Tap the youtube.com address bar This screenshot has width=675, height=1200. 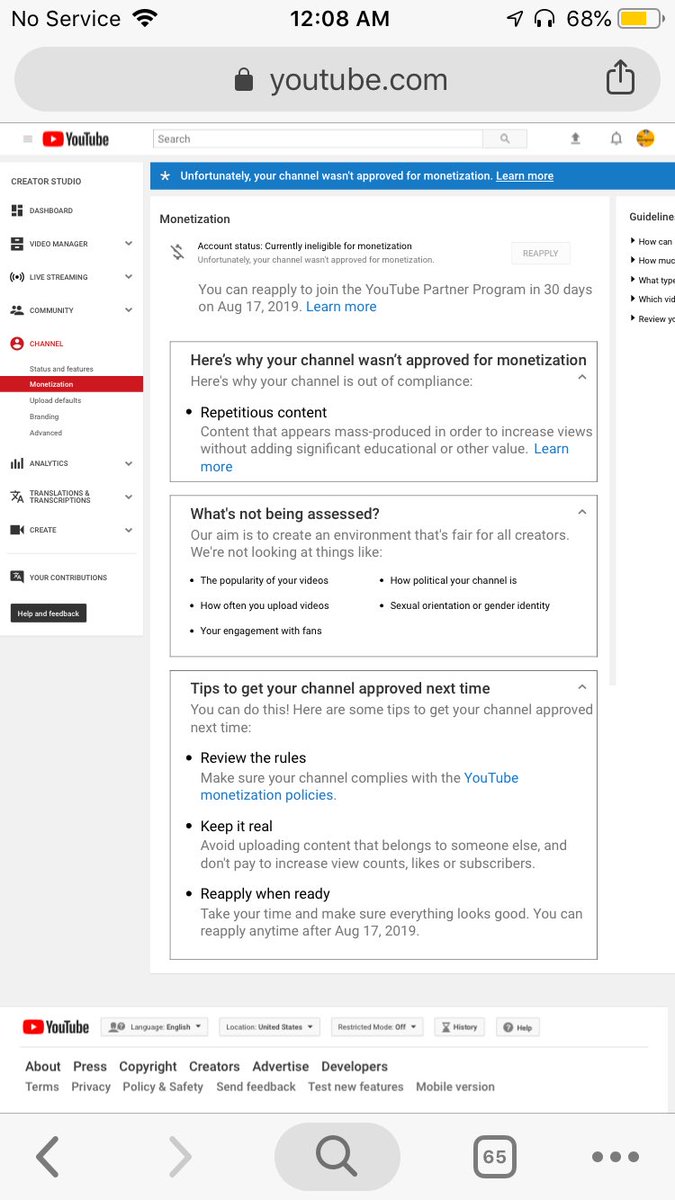pos(337,79)
